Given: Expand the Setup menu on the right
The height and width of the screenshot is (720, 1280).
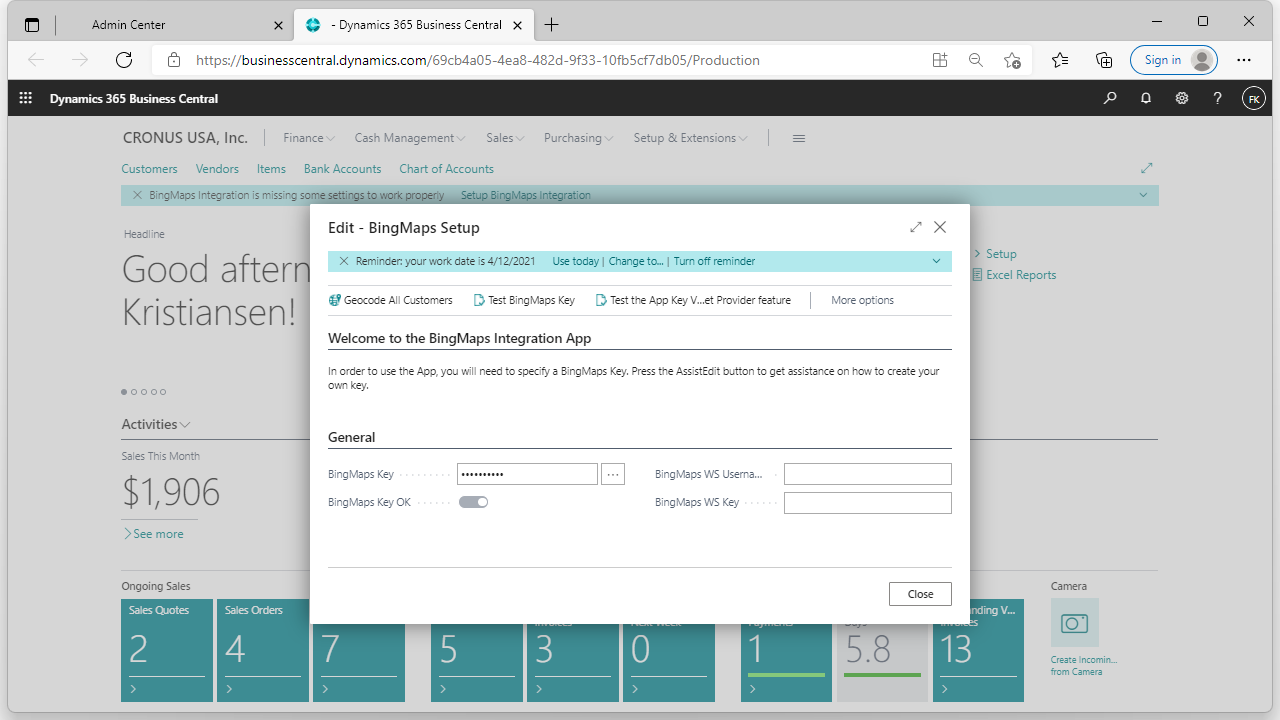Looking at the screenshot, I should click(995, 254).
